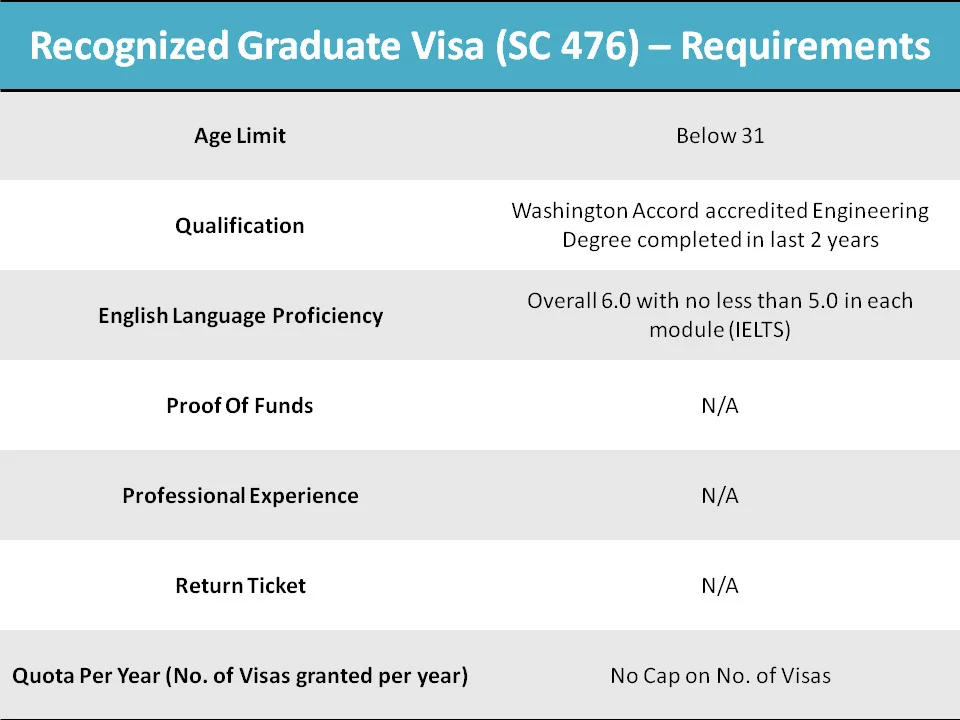Click N/A value for Return Ticket

(720, 585)
